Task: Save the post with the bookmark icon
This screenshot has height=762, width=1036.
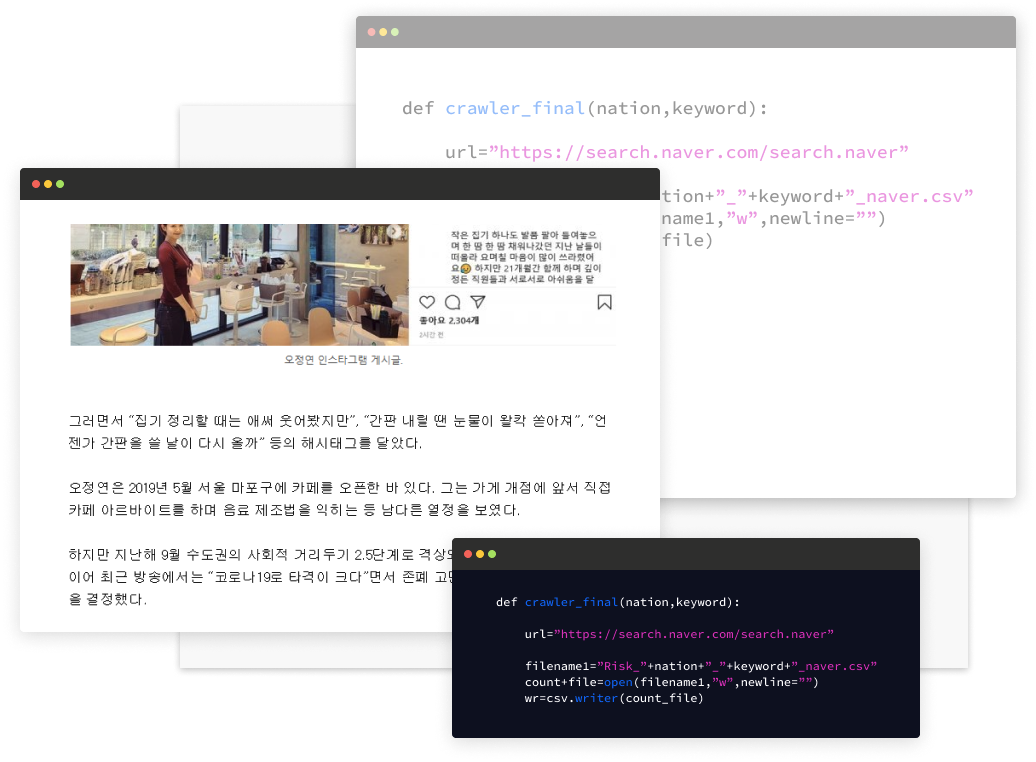Action: tap(605, 302)
